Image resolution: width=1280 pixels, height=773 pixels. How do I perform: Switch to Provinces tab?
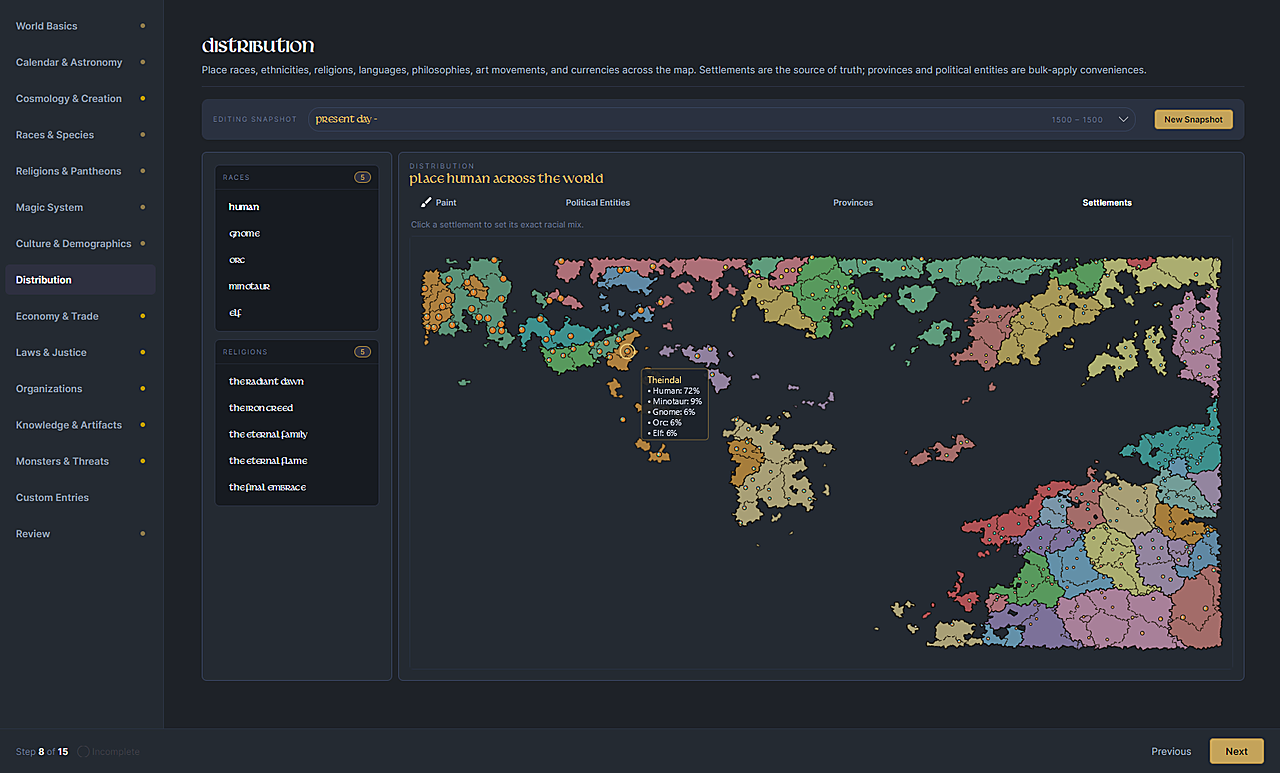[853, 203]
